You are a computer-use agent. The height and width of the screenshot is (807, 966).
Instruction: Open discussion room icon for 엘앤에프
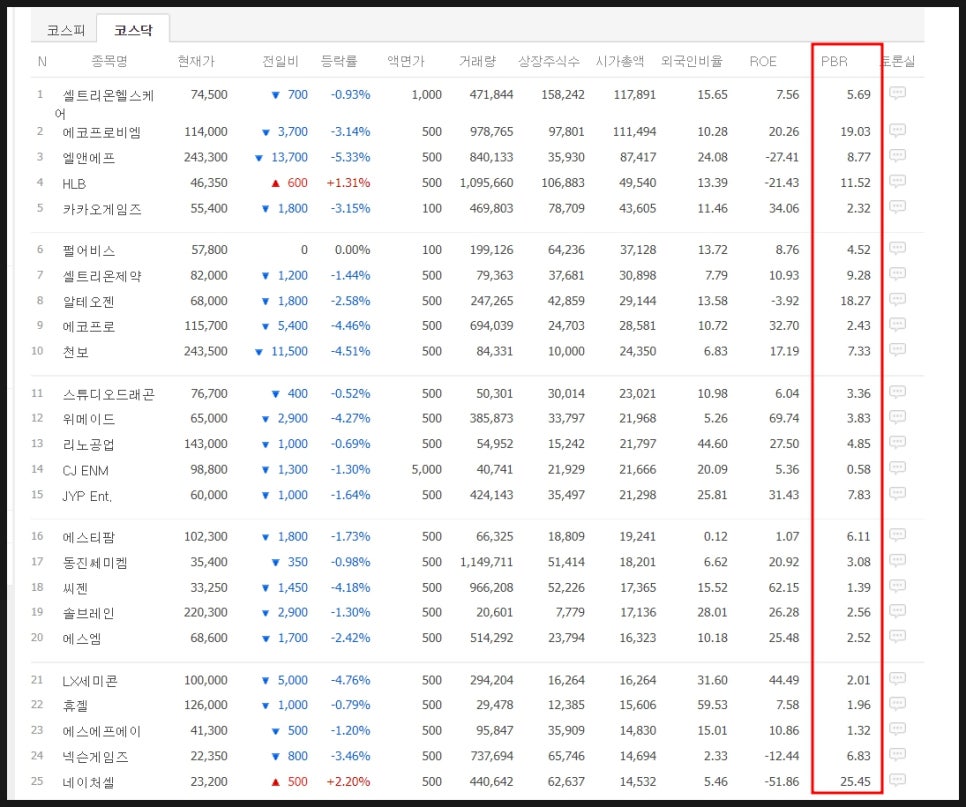tap(897, 156)
